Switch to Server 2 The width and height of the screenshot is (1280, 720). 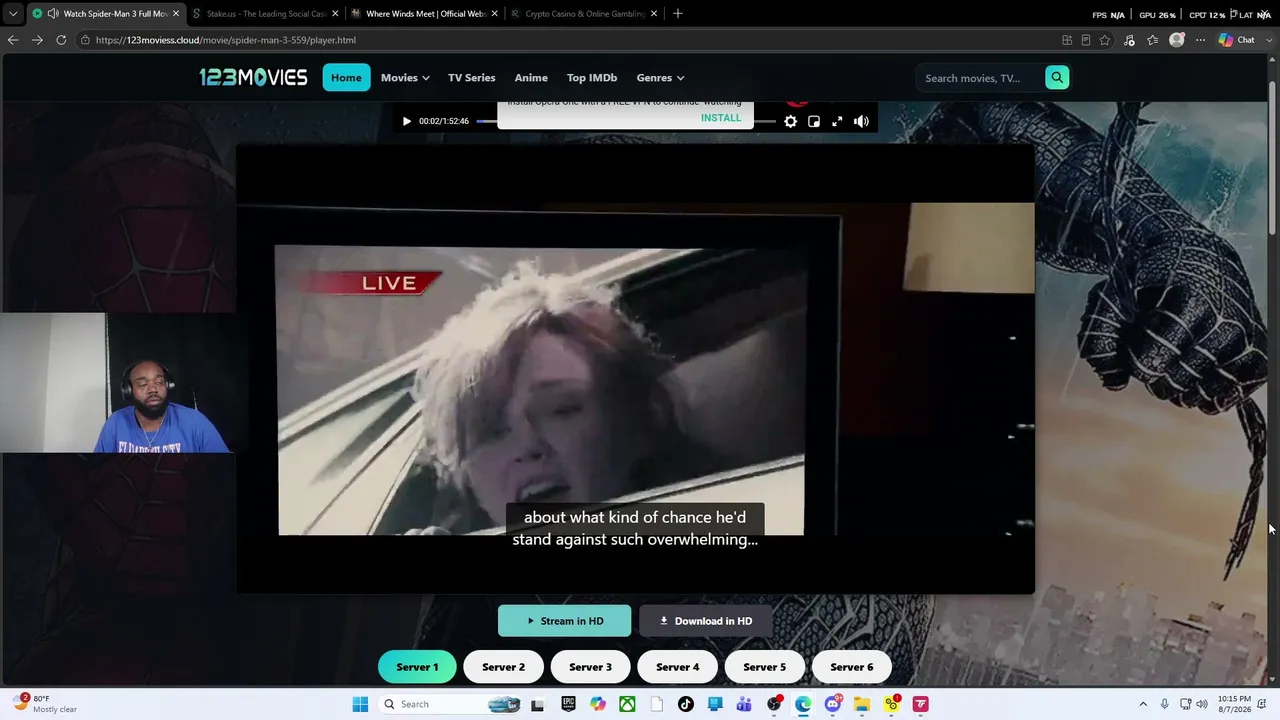(503, 667)
